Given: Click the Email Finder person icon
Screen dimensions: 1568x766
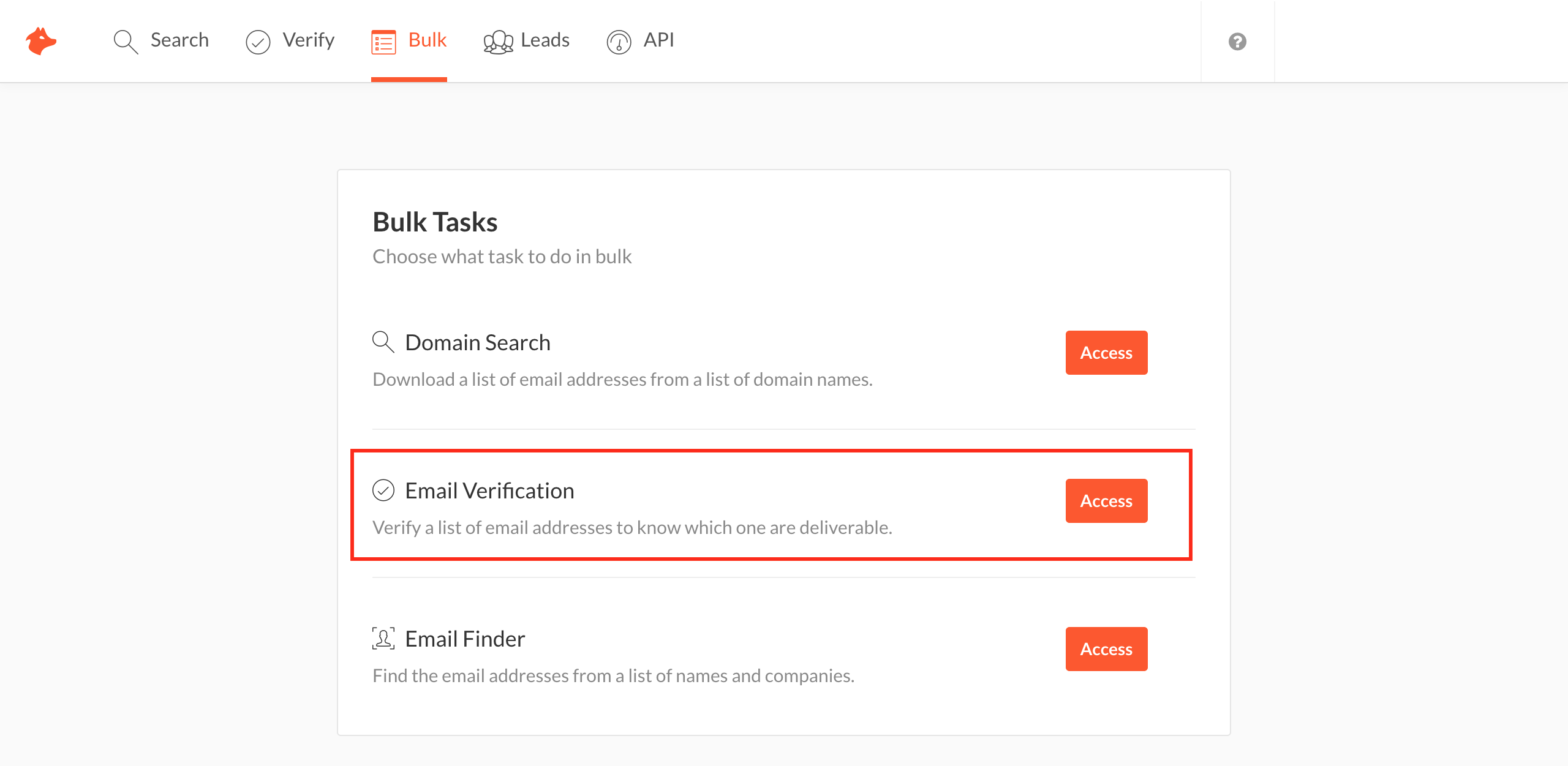Looking at the screenshot, I should coord(383,638).
